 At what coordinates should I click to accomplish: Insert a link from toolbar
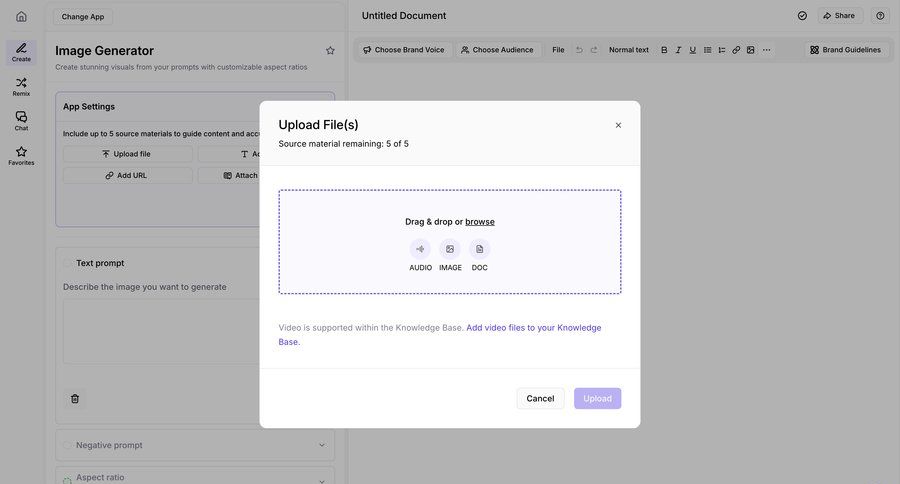pyautogui.click(x=736, y=50)
